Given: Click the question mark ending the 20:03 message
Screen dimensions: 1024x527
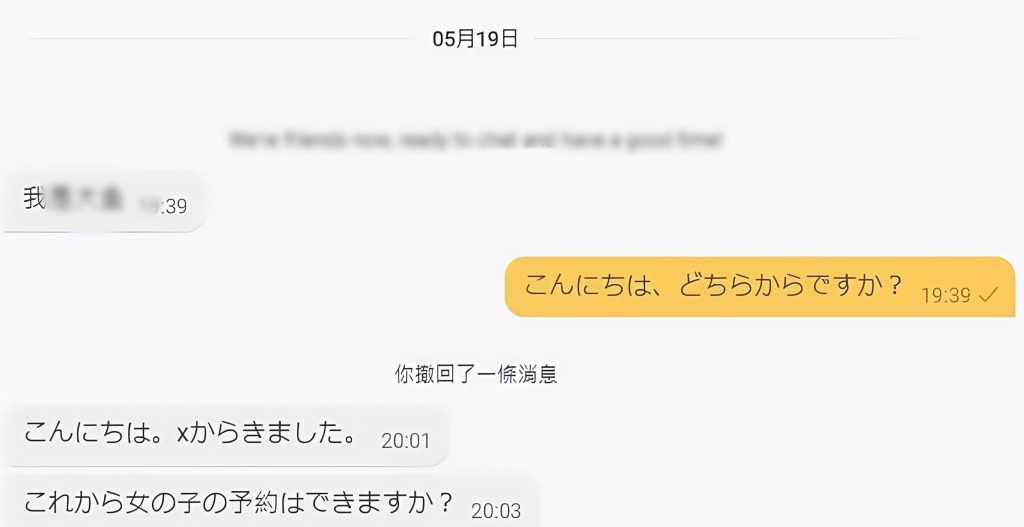Looking at the screenshot, I should 445,502.
